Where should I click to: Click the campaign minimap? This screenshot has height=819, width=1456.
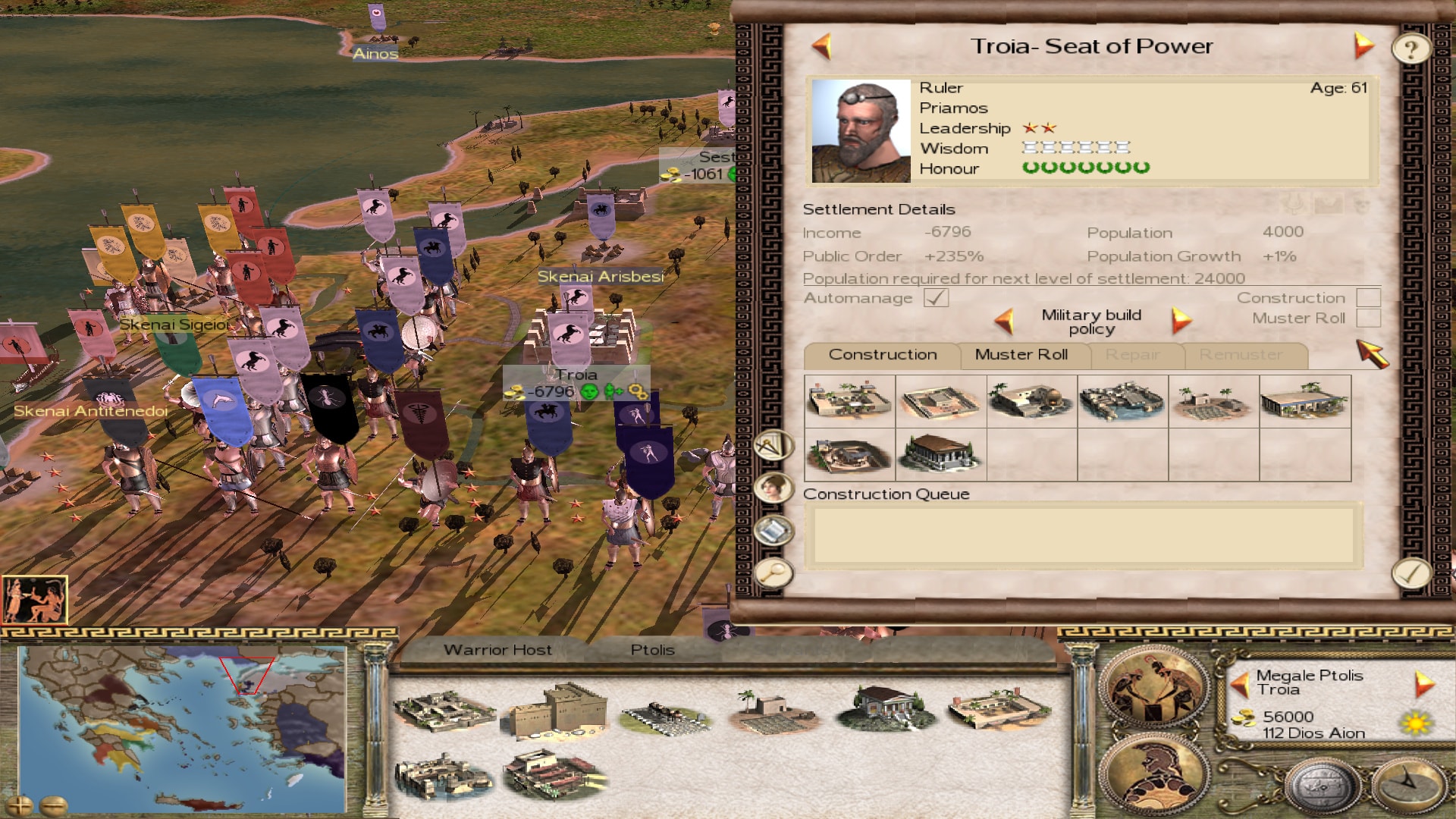(x=183, y=729)
